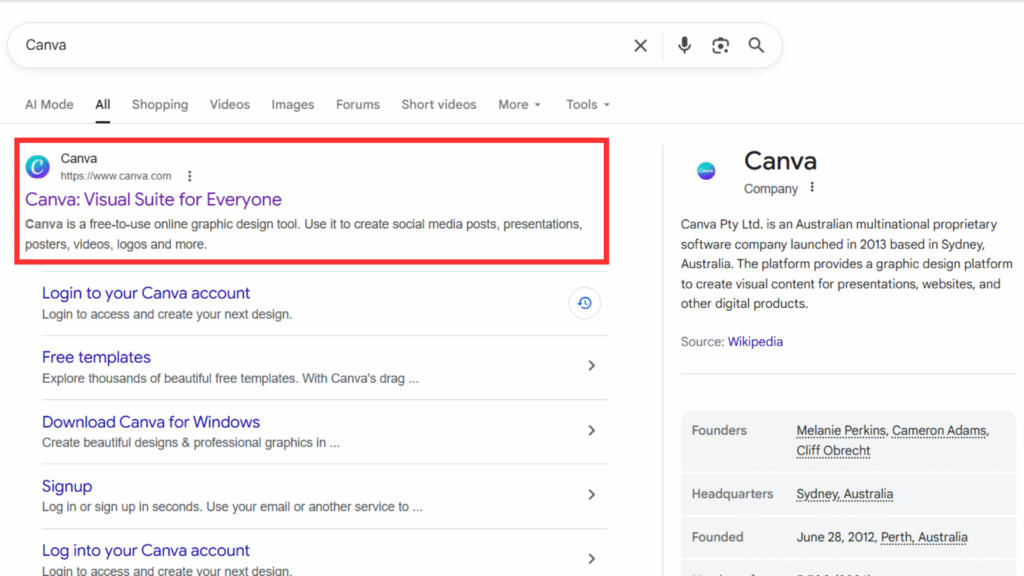Click the history icon beside Login result
This screenshot has height=576, width=1024.
click(585, 303)
